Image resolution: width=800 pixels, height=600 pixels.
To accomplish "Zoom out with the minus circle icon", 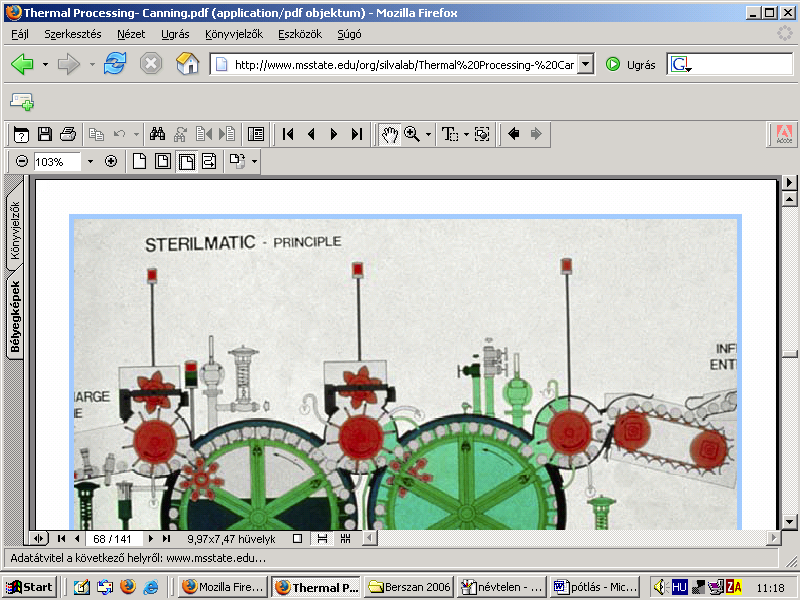I will coord(21,161).
